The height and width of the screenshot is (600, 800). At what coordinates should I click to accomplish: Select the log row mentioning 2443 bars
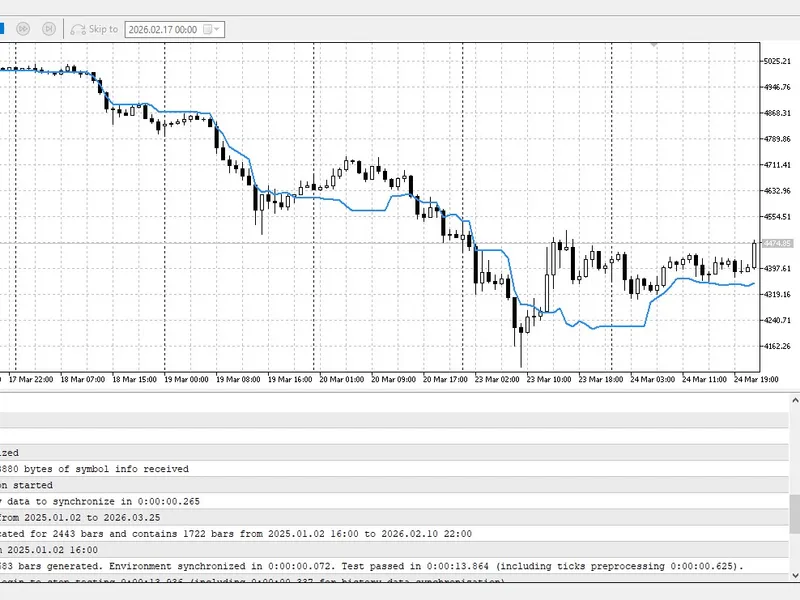[394, 534]
